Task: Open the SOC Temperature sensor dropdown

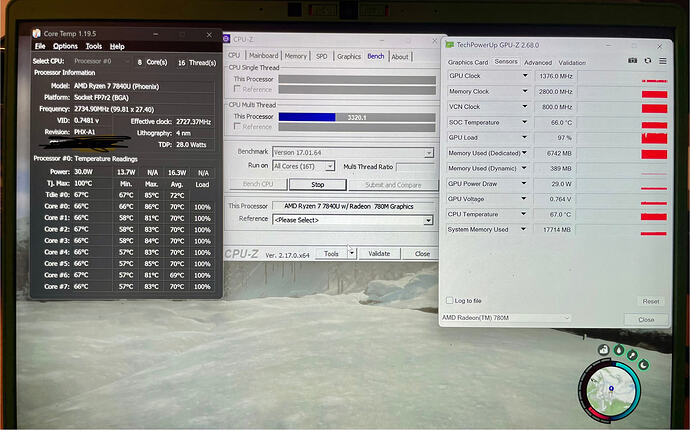Action: [525, 122]
